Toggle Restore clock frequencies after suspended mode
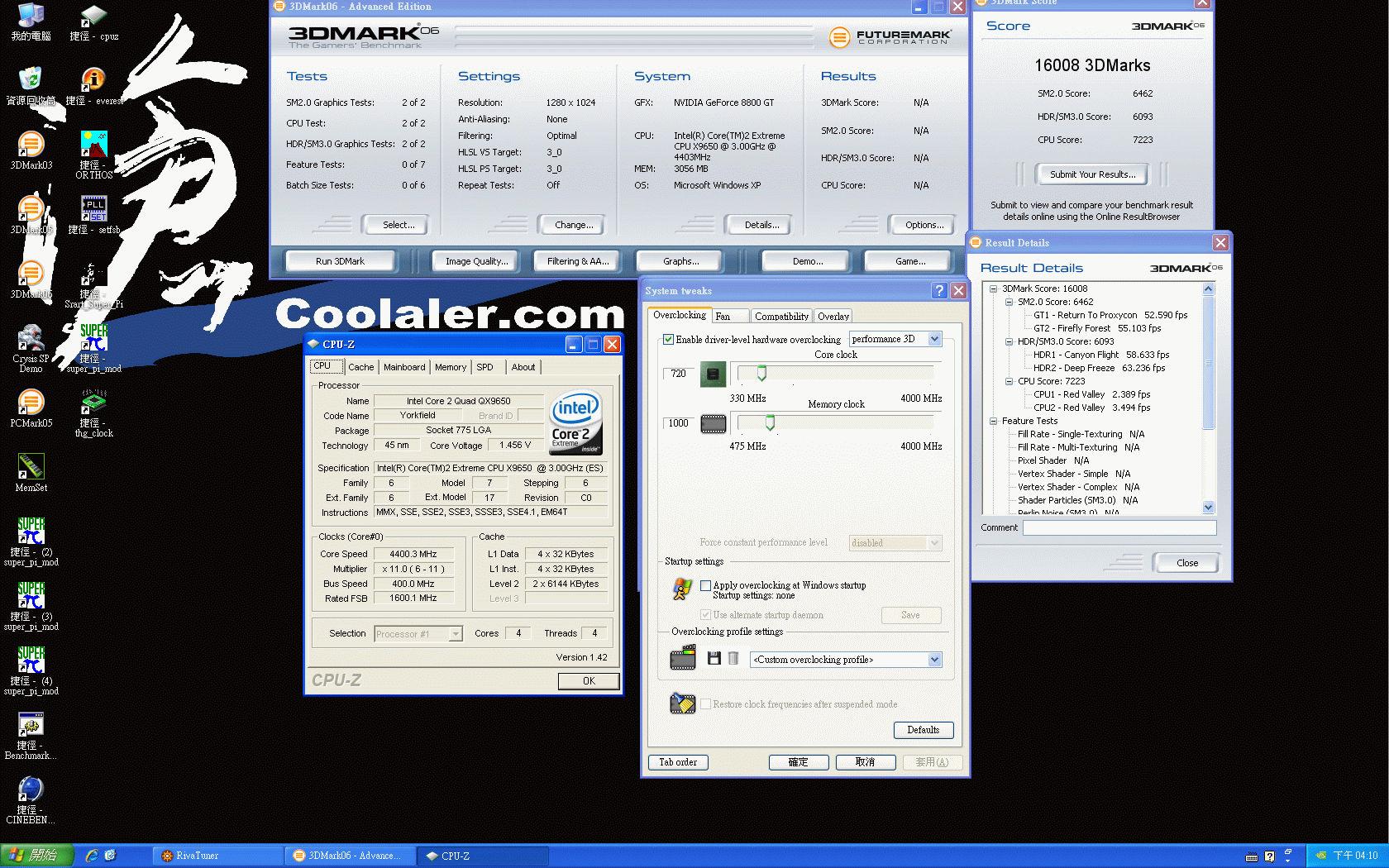The width and height of the screenshot is (1389, 868). click(705, 704)
